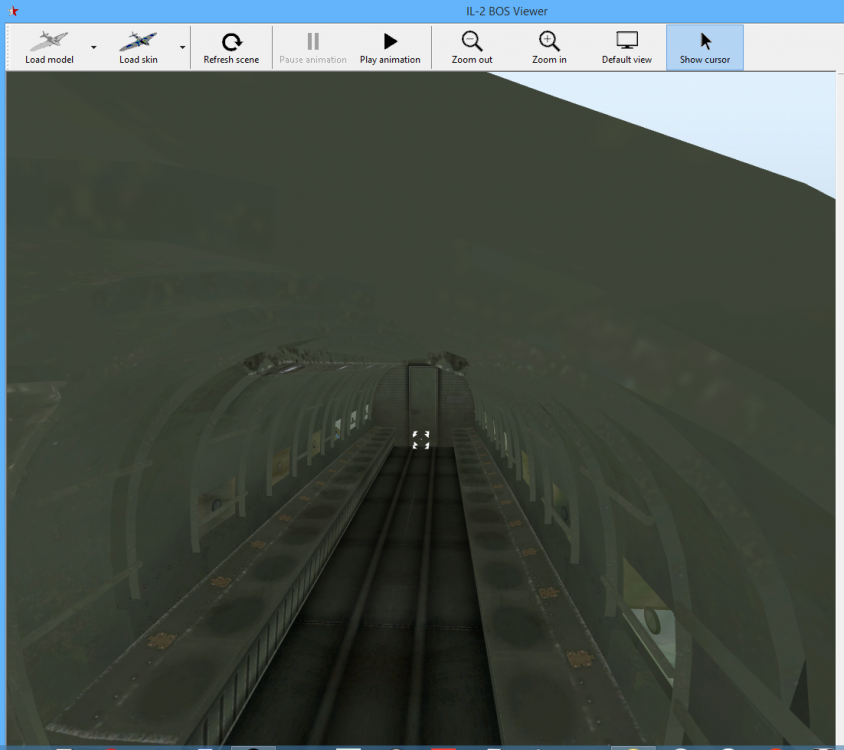The height and width of the screenshot is (750, 844).
Task: Click the red star app icon in title bar
Action: tap(13, 11)
